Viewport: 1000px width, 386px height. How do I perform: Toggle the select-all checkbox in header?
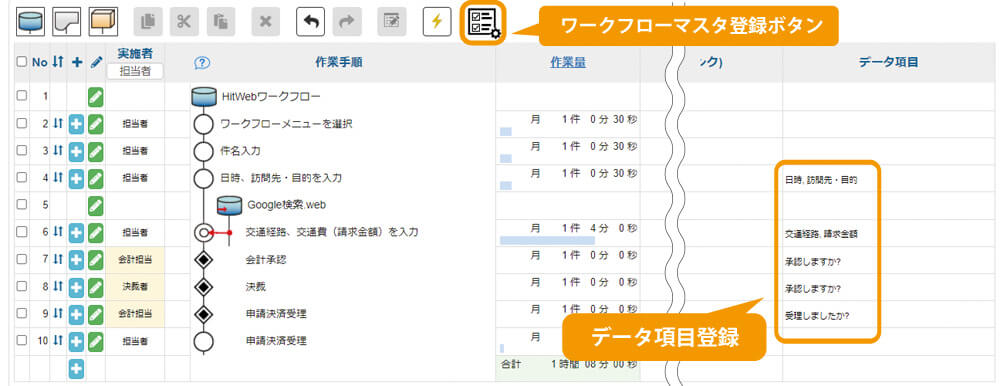coord(22,62)
